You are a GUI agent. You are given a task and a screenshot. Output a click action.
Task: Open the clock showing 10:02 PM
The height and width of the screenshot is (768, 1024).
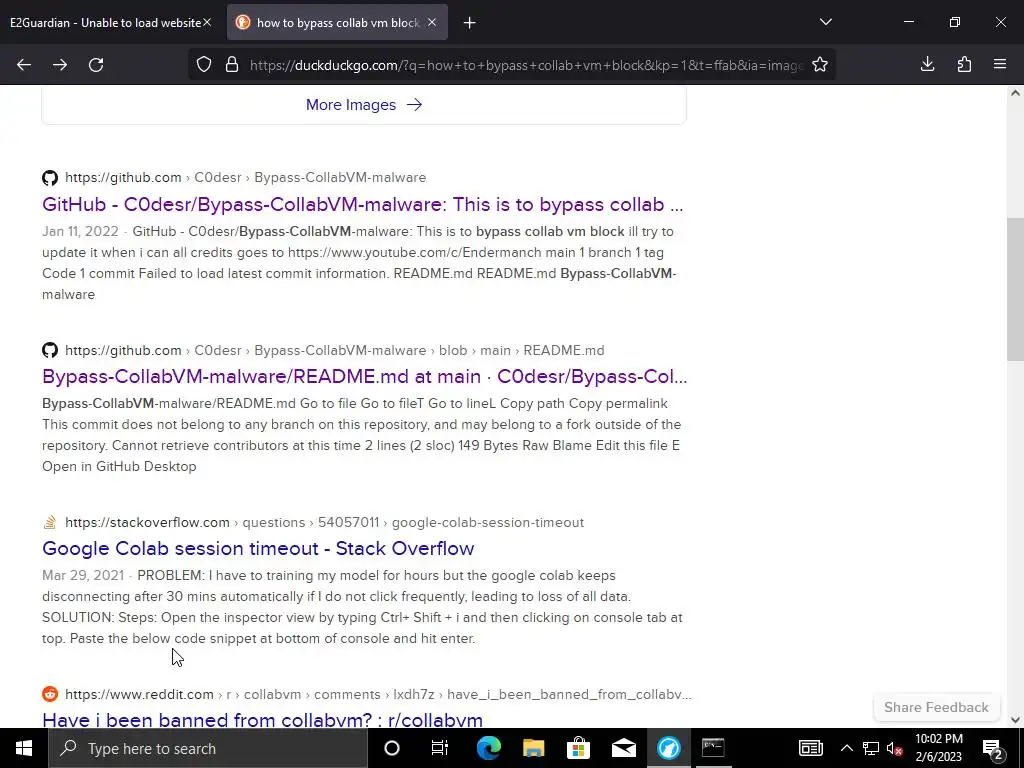939,748
